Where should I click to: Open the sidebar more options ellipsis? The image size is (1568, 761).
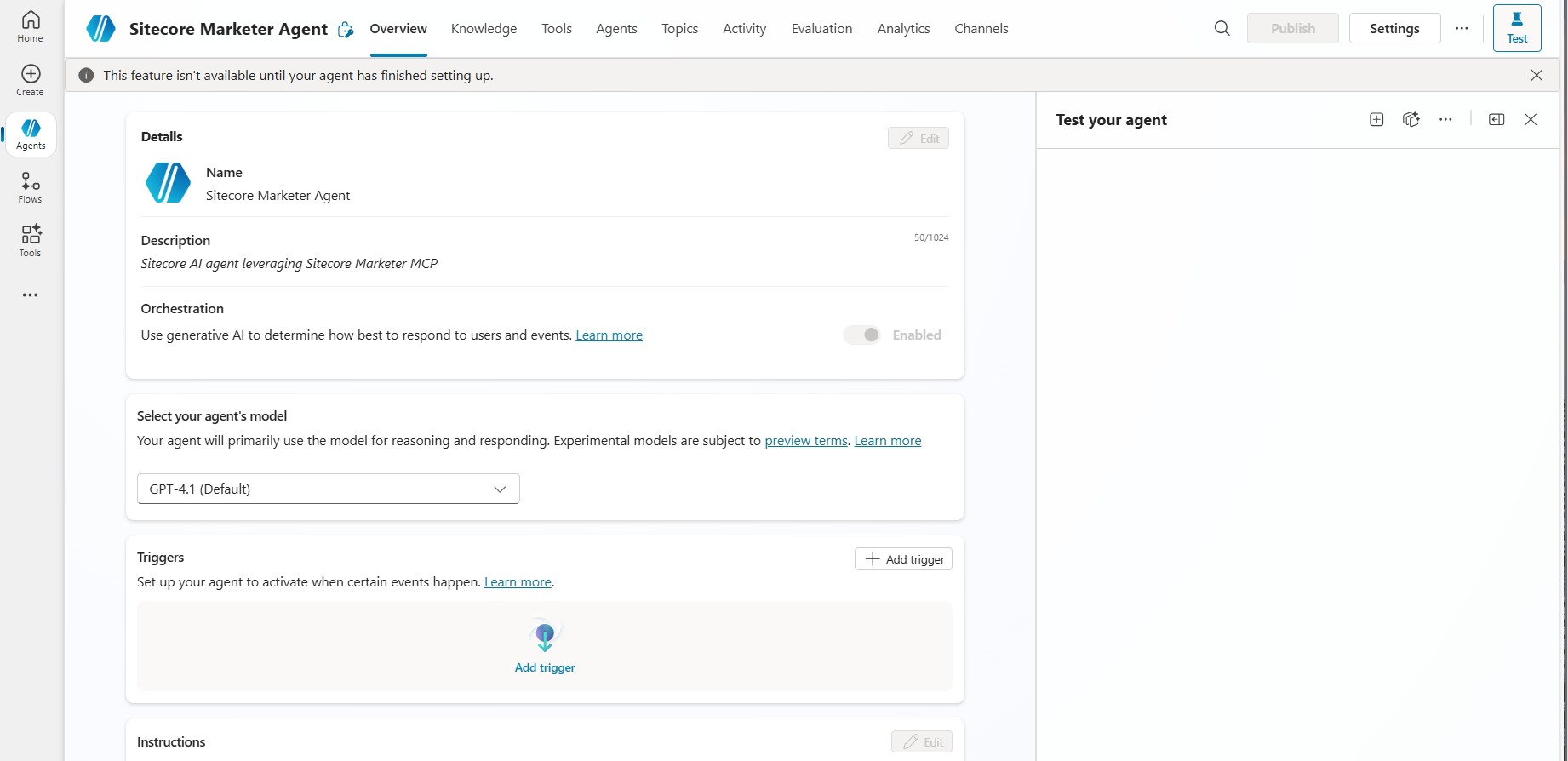(31, 295)
